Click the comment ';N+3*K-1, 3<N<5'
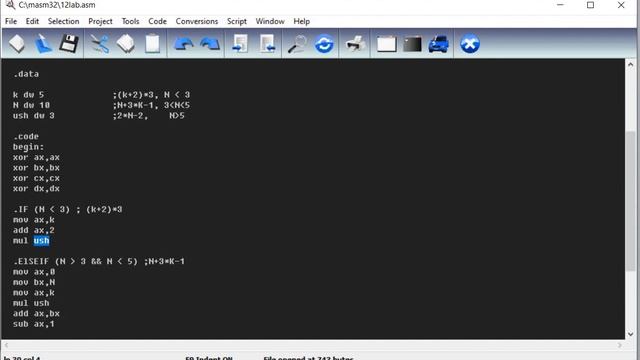Image resolution: width=640 pixels, height=360 pixels. pyautogui.click(x=151, y=105)
